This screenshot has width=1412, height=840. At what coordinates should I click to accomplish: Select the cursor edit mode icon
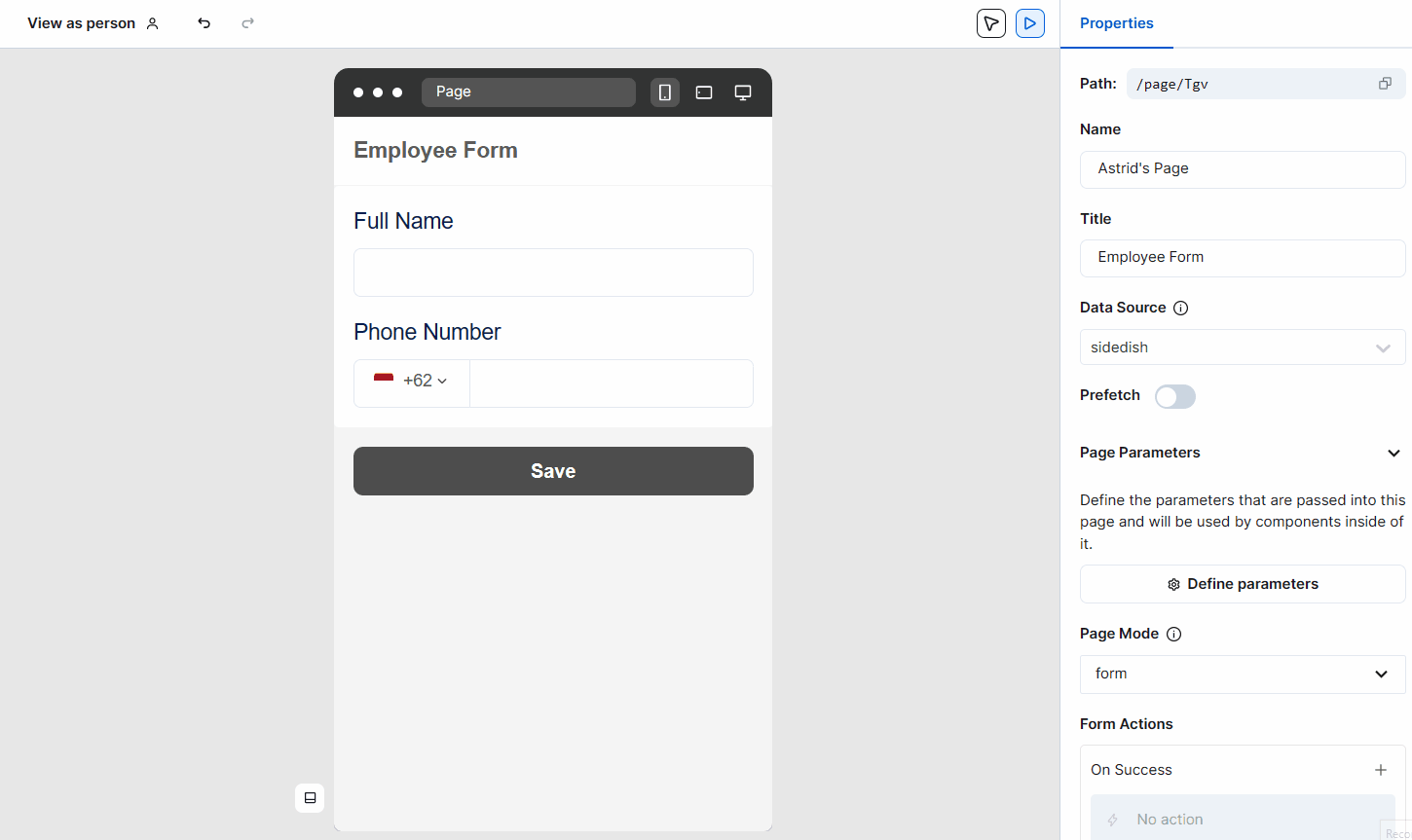tap(991, 23)
